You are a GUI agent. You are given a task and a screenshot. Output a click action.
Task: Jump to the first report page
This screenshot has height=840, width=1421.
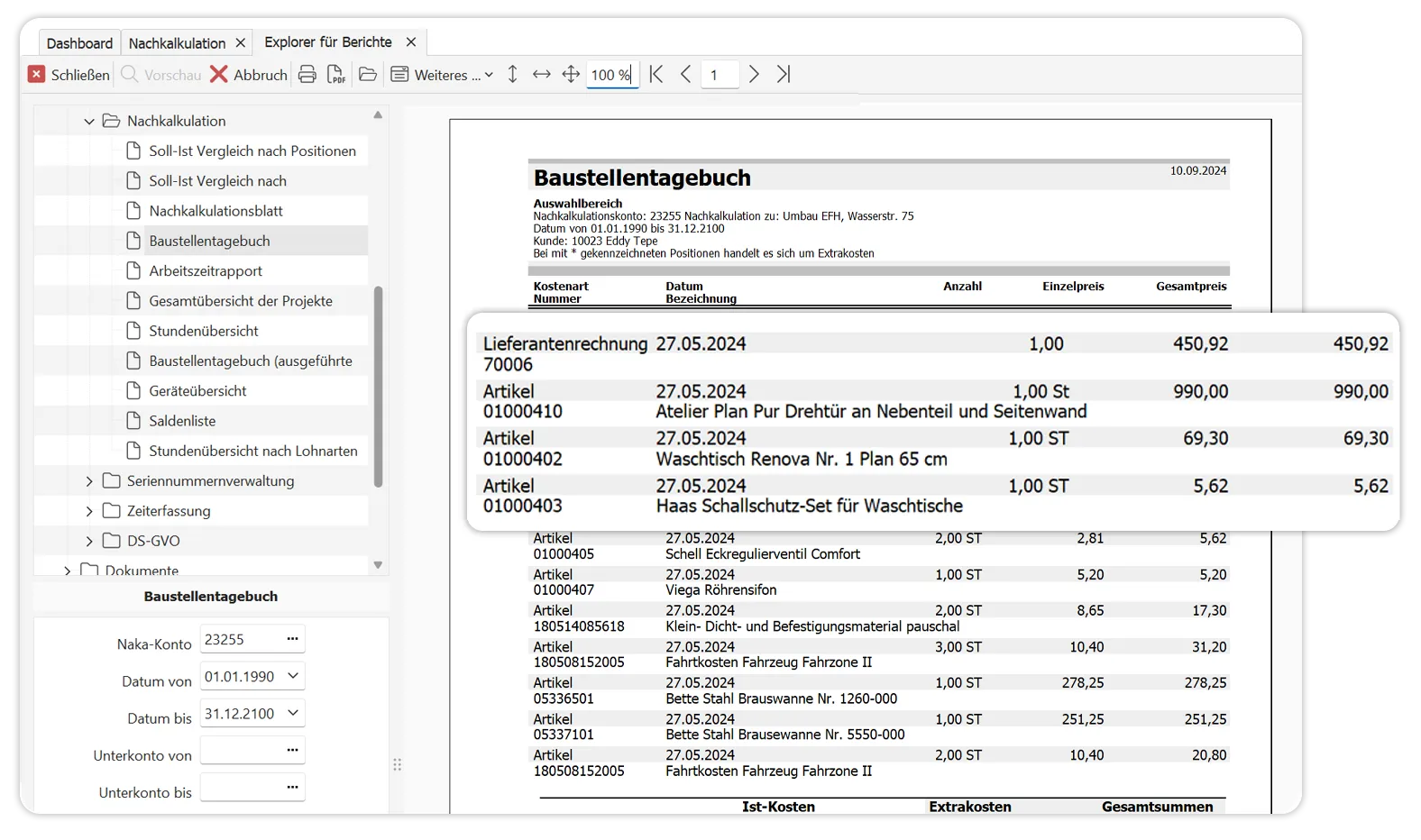(656, 75)
